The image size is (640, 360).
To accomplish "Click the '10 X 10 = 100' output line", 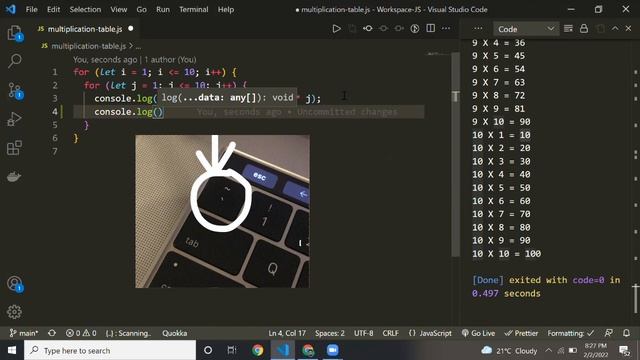I will pos(507,254).
